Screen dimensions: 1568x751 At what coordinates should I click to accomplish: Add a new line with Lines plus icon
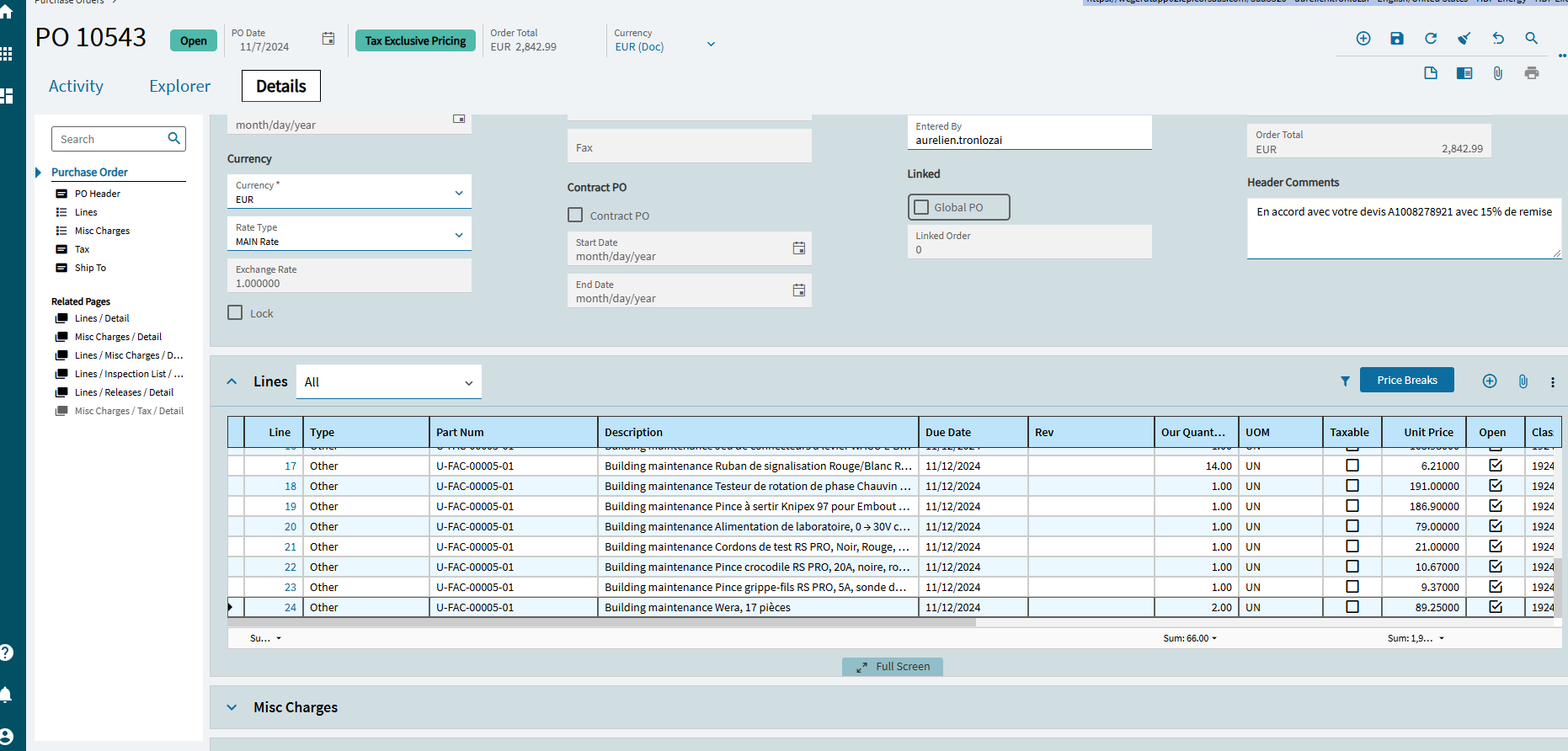(x=1490, y=381)
